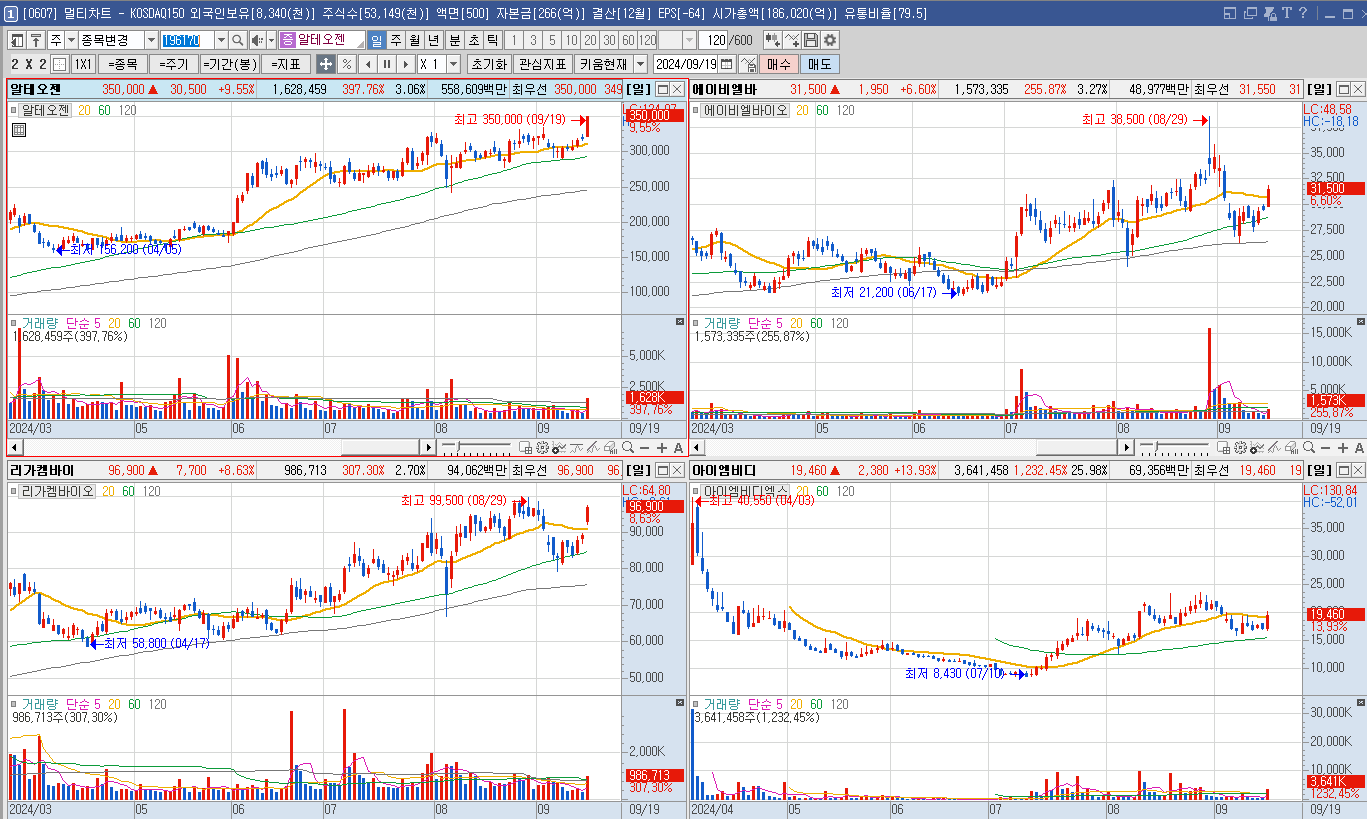
Task: Click the add indicator icon after 120/600
Action: click(x=773, y=40)
